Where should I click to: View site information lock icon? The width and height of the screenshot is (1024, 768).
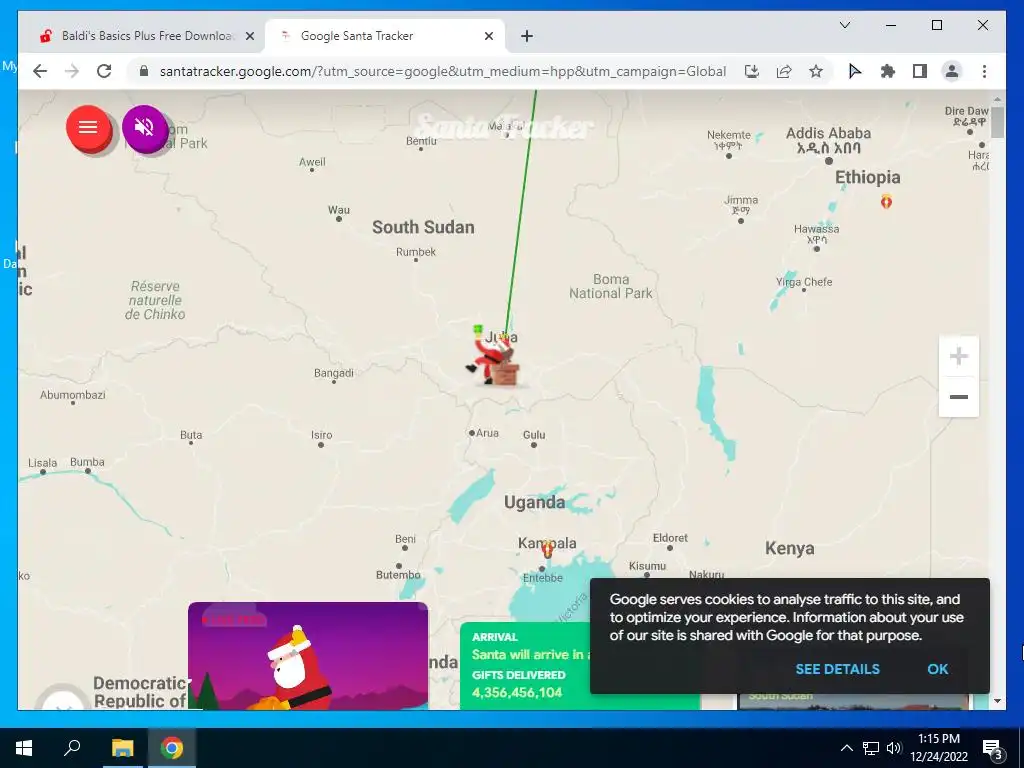[x=144, y=71]
